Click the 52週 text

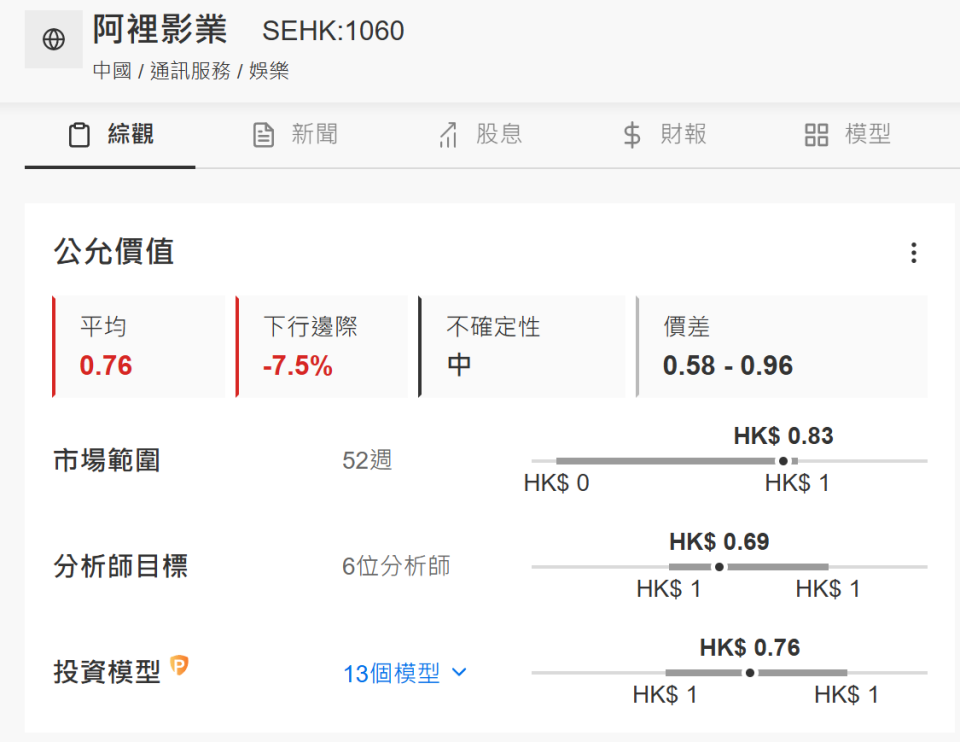pyautogui.click(x=367, y=460)
